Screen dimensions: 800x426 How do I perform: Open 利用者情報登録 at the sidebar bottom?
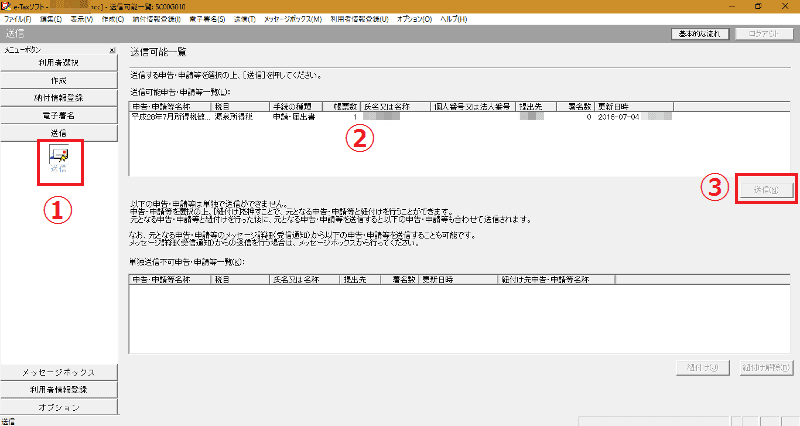(59, 390)
